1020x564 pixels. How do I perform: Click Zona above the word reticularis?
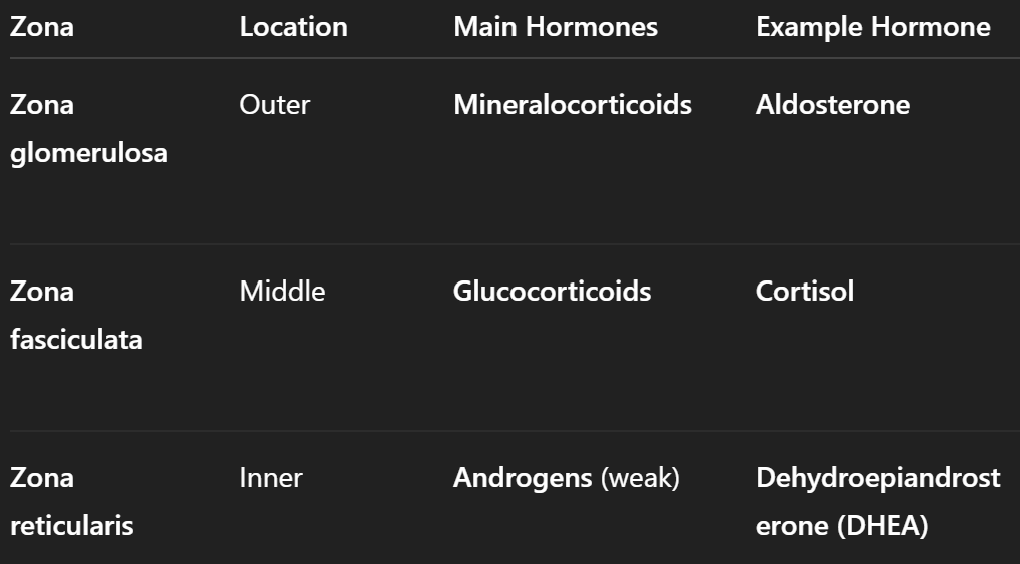pyautogui.click(x=42, y=478)
